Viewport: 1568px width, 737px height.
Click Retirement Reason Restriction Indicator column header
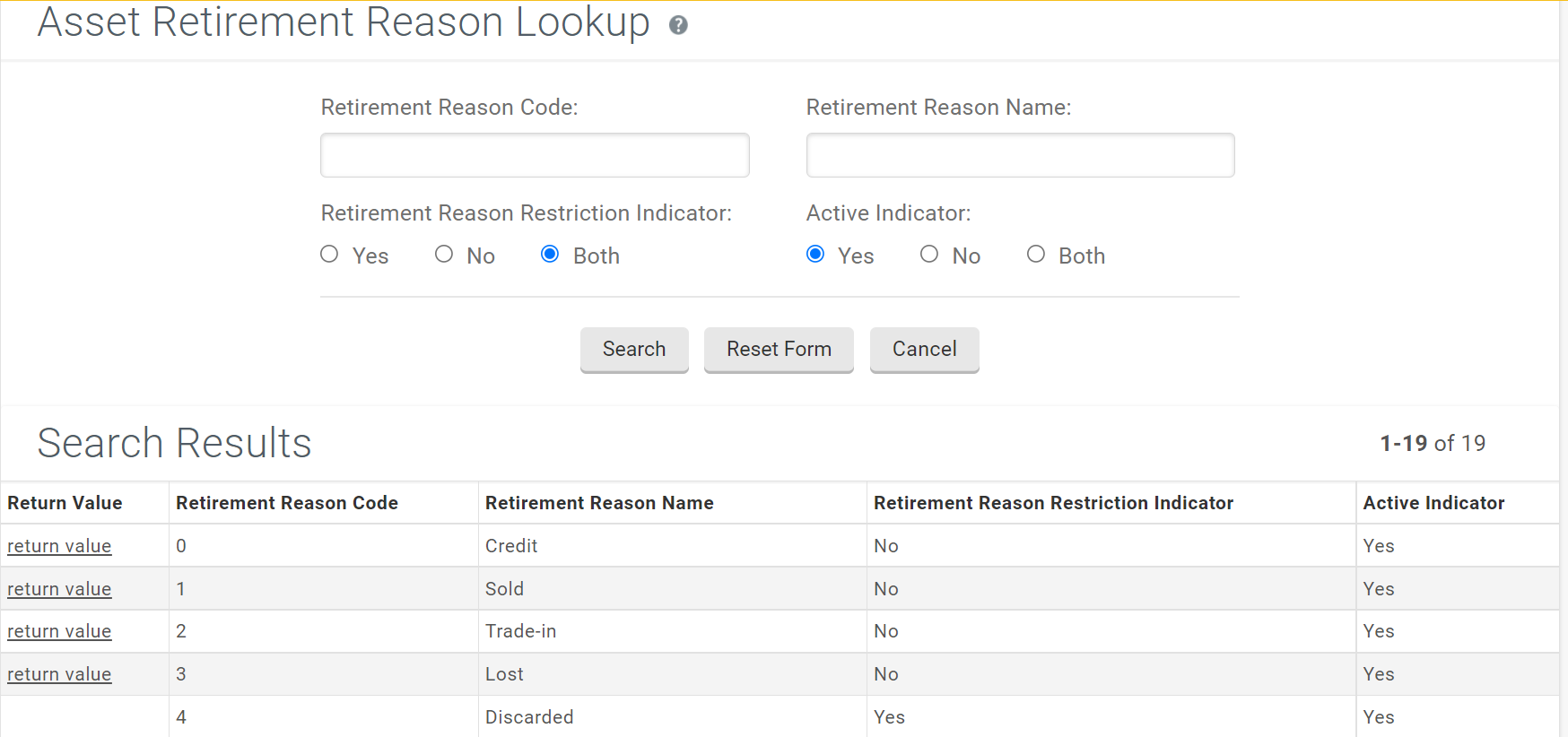[1053, 503]
